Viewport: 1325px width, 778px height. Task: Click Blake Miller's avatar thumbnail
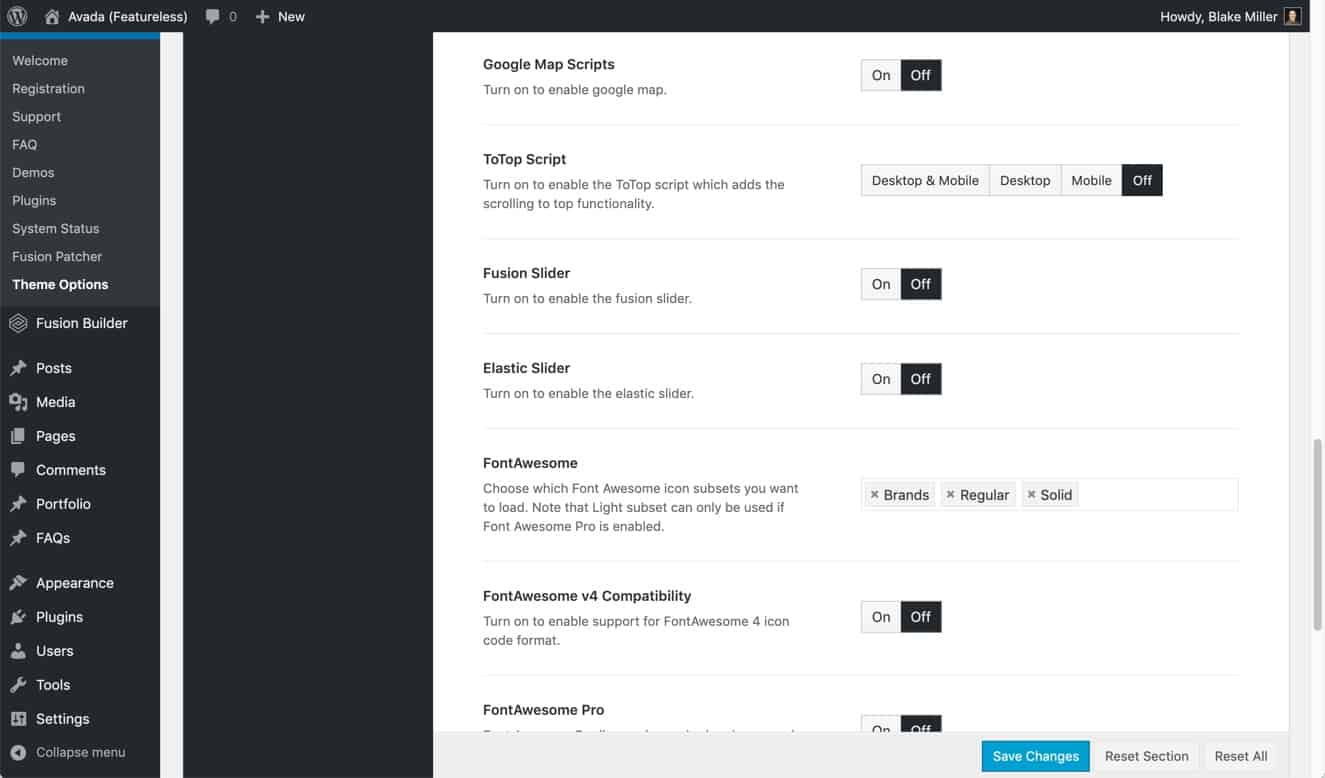tap(1292, 16)
